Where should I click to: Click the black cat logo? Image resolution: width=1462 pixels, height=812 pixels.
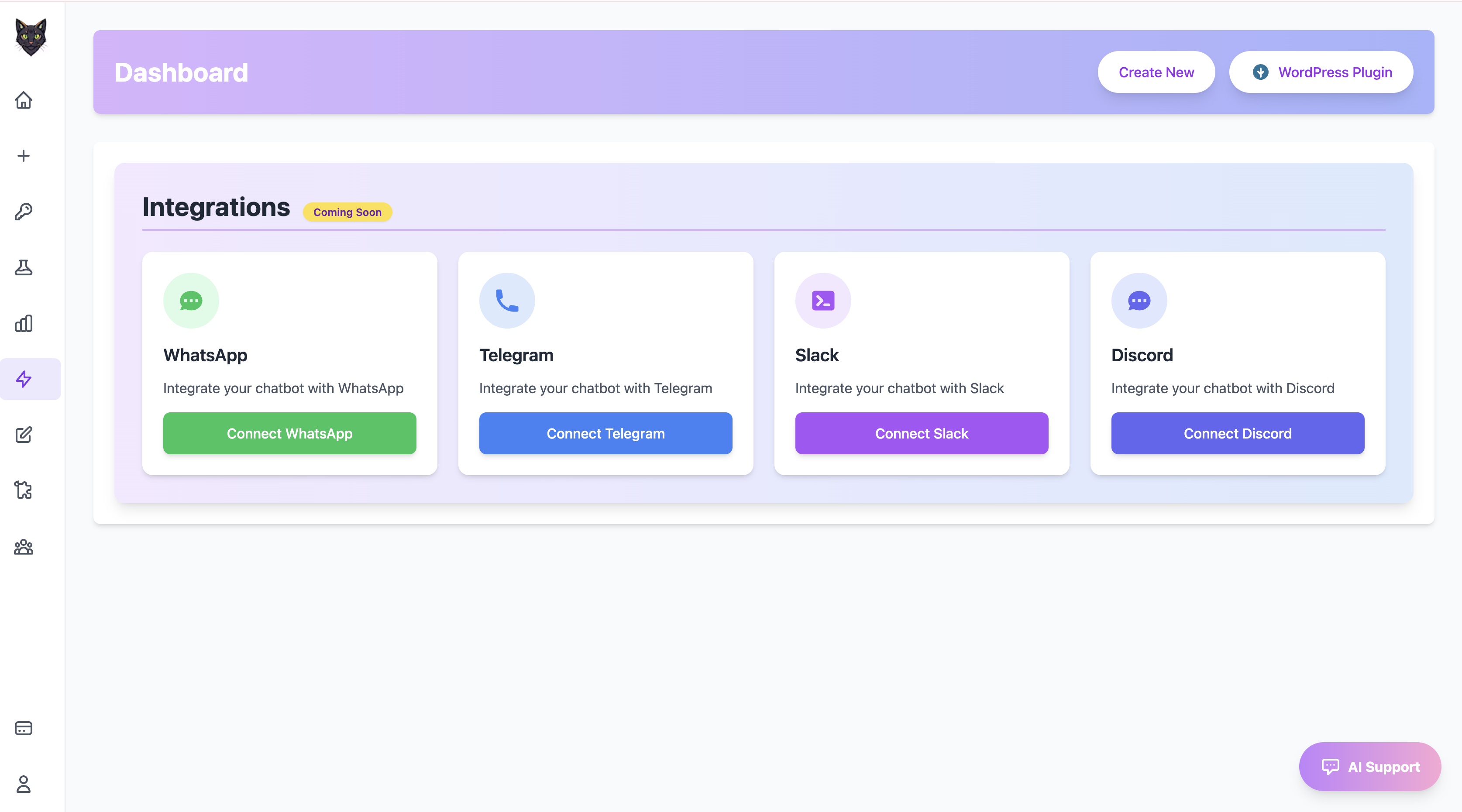point(31,37)
